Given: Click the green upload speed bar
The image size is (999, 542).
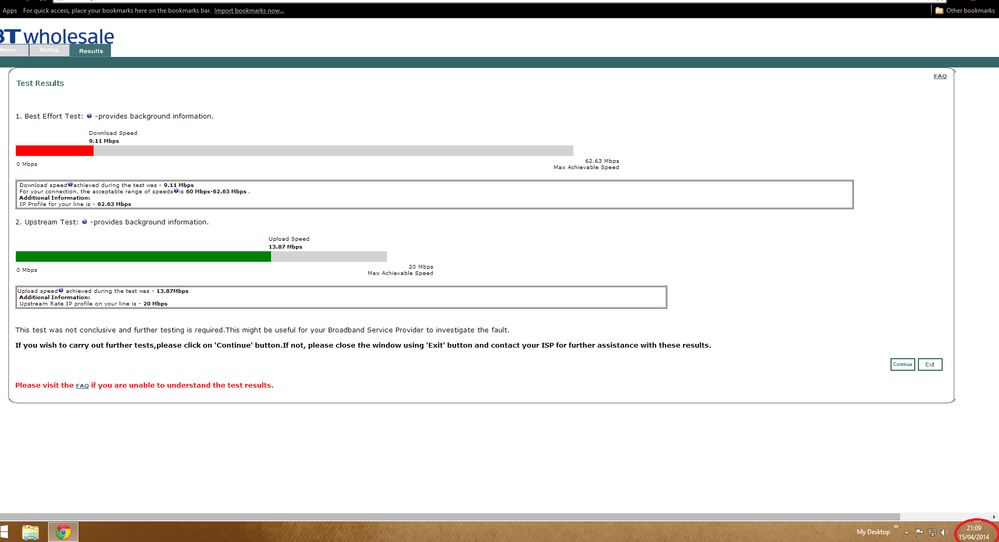Looking at the screenshot, I should tap(143, 256).
